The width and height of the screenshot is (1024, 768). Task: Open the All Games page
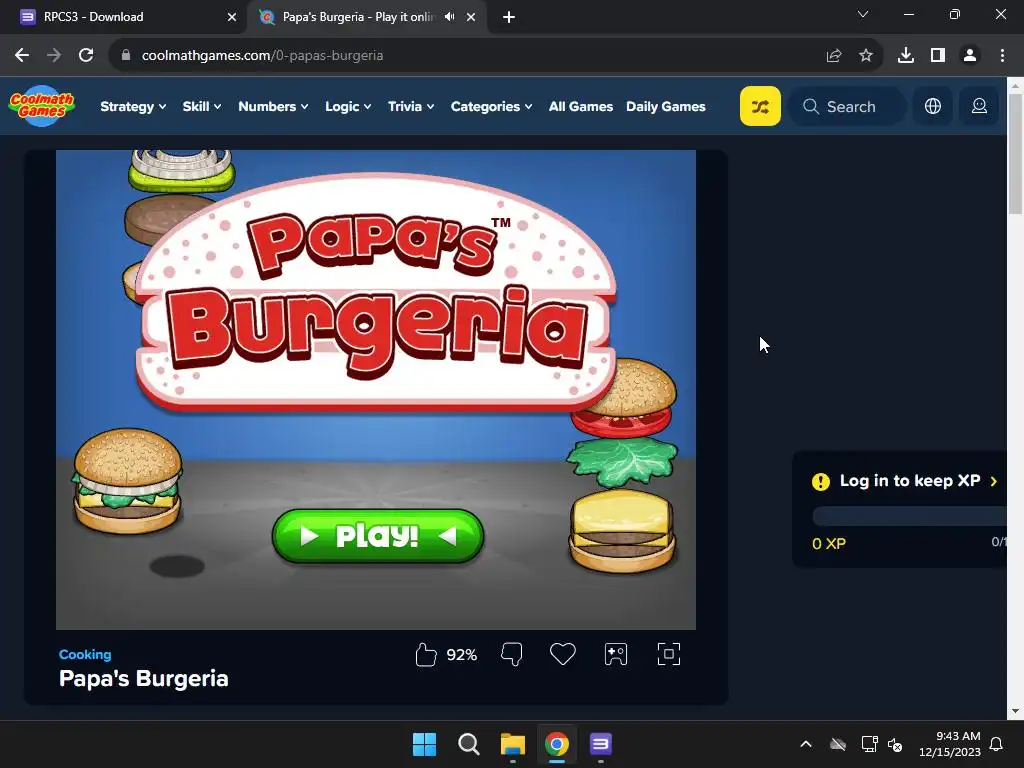pyautogui.click(x=581, y=106)
